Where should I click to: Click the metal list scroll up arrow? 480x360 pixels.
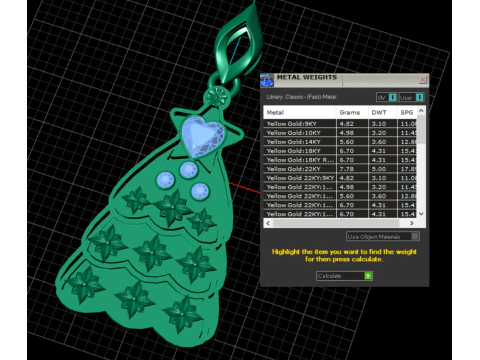(421, 110)
